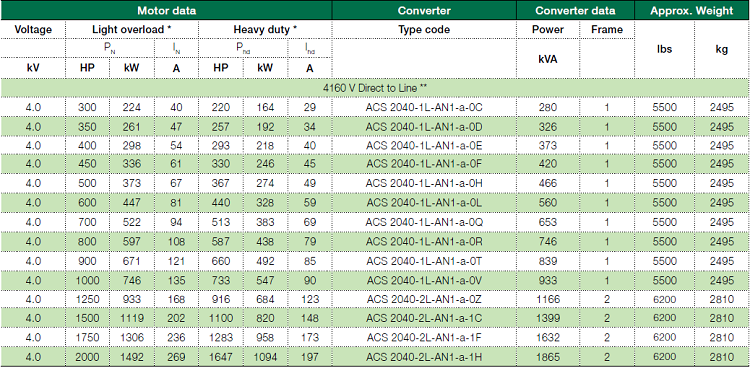Select the 560 kVA power value
Screen dimensions: 750x368
pos(548,203)
